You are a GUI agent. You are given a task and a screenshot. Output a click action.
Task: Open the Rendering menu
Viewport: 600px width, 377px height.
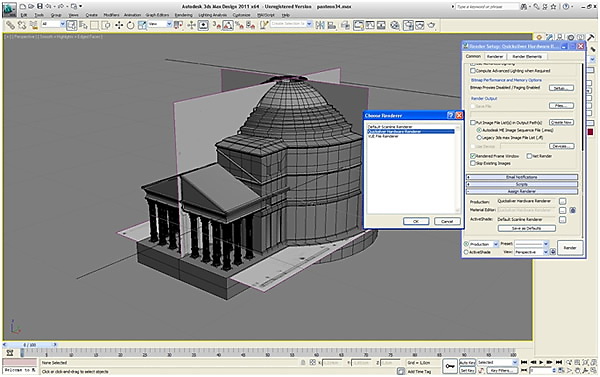click(x=184, y=15)
